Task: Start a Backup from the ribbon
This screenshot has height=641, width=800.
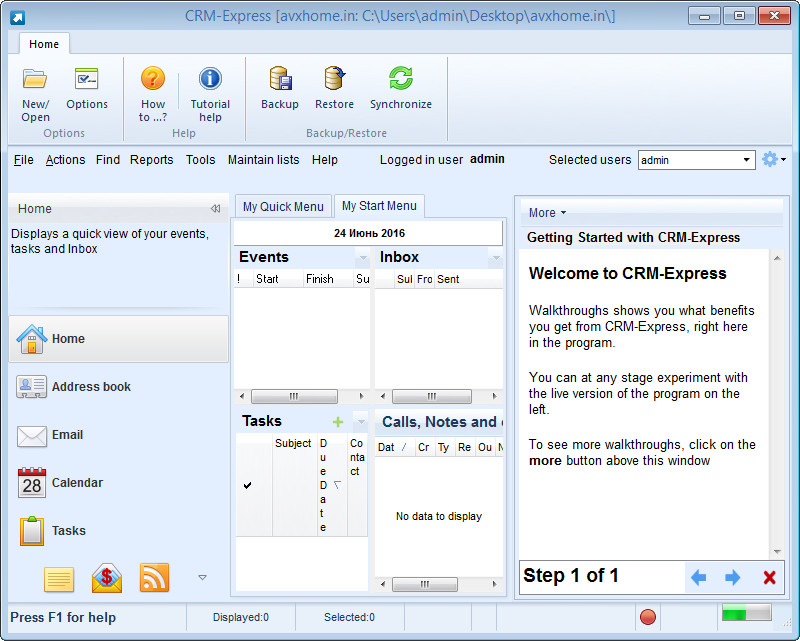Action: click(x=280, y=79)
